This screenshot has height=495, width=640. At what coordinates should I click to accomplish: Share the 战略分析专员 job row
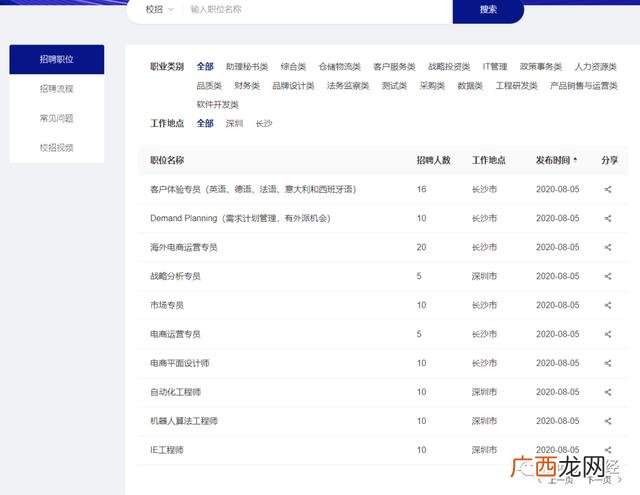click(608, 276)
